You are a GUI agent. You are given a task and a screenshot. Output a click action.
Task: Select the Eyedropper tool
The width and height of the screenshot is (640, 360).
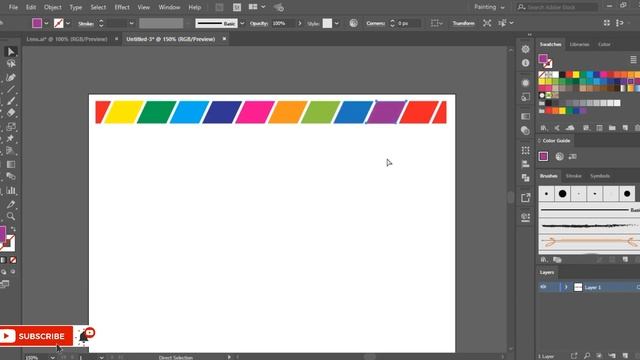11,204
